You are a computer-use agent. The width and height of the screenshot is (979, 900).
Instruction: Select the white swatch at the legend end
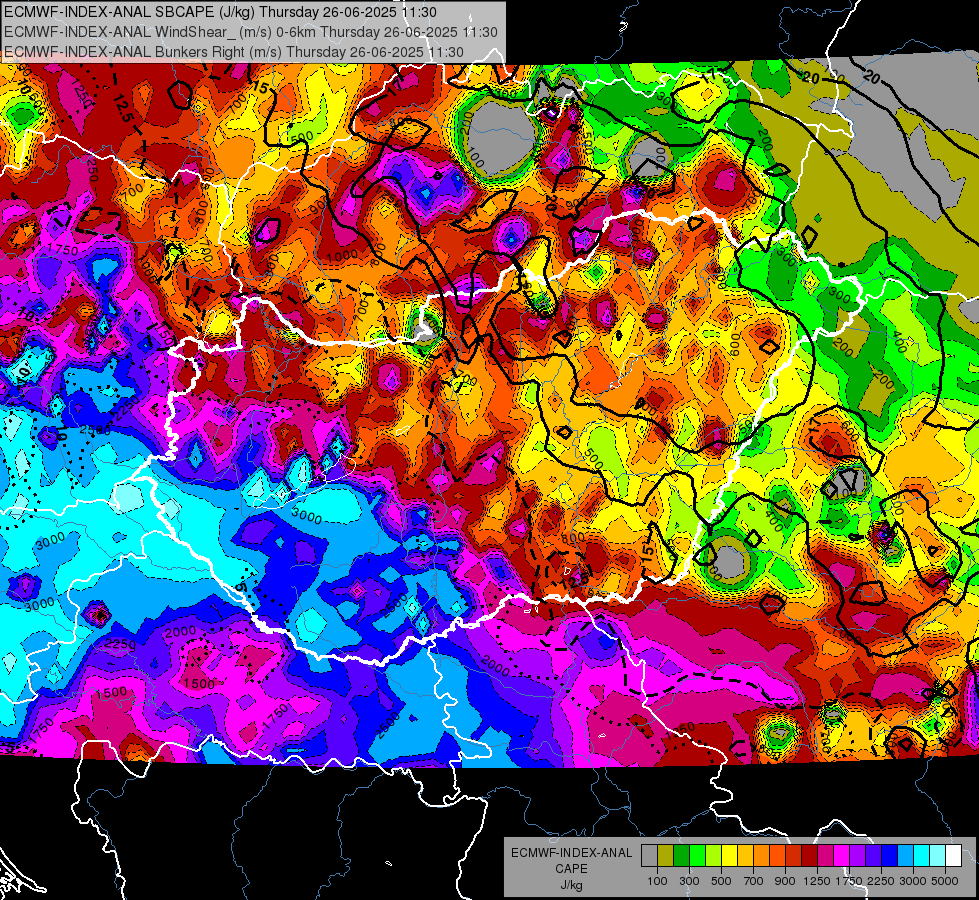coord(954,855)
